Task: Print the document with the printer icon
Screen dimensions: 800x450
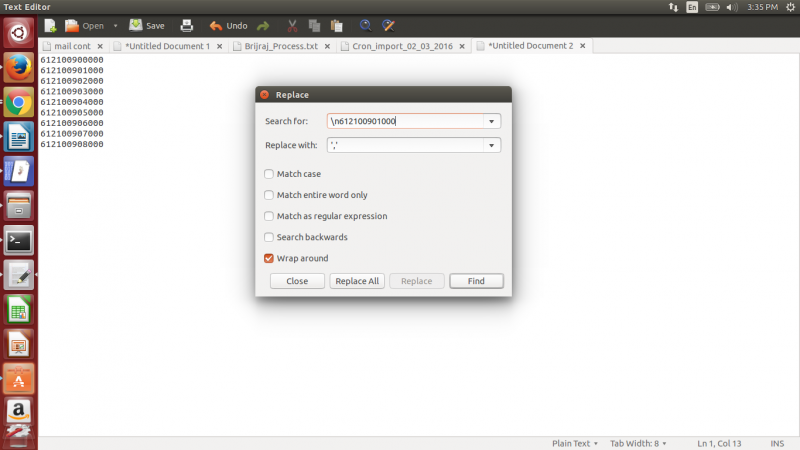Action: click(187, 26)
